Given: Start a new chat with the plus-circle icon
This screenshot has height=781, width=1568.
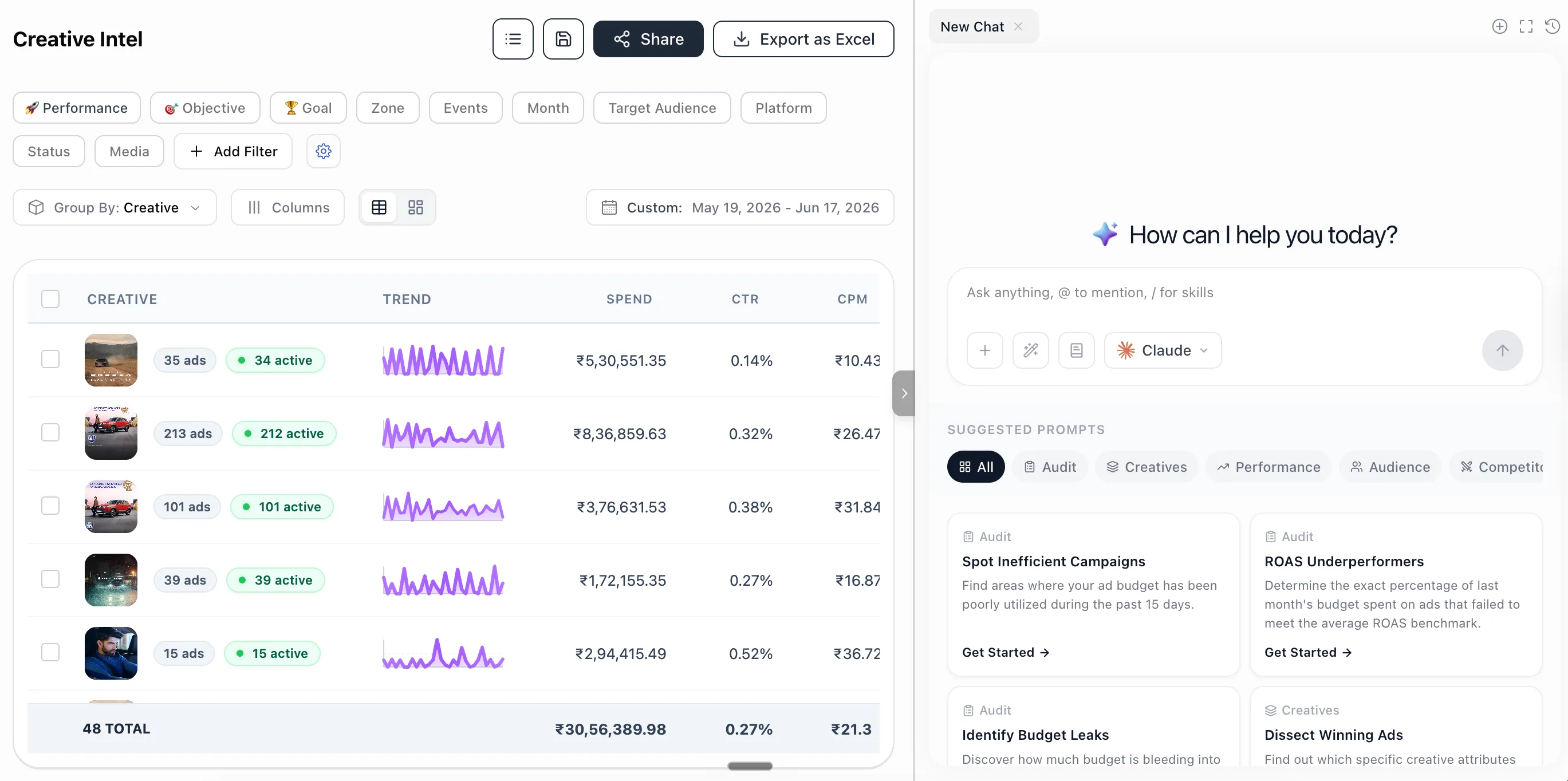Looking at the screenshot, I should point(1499,26).
